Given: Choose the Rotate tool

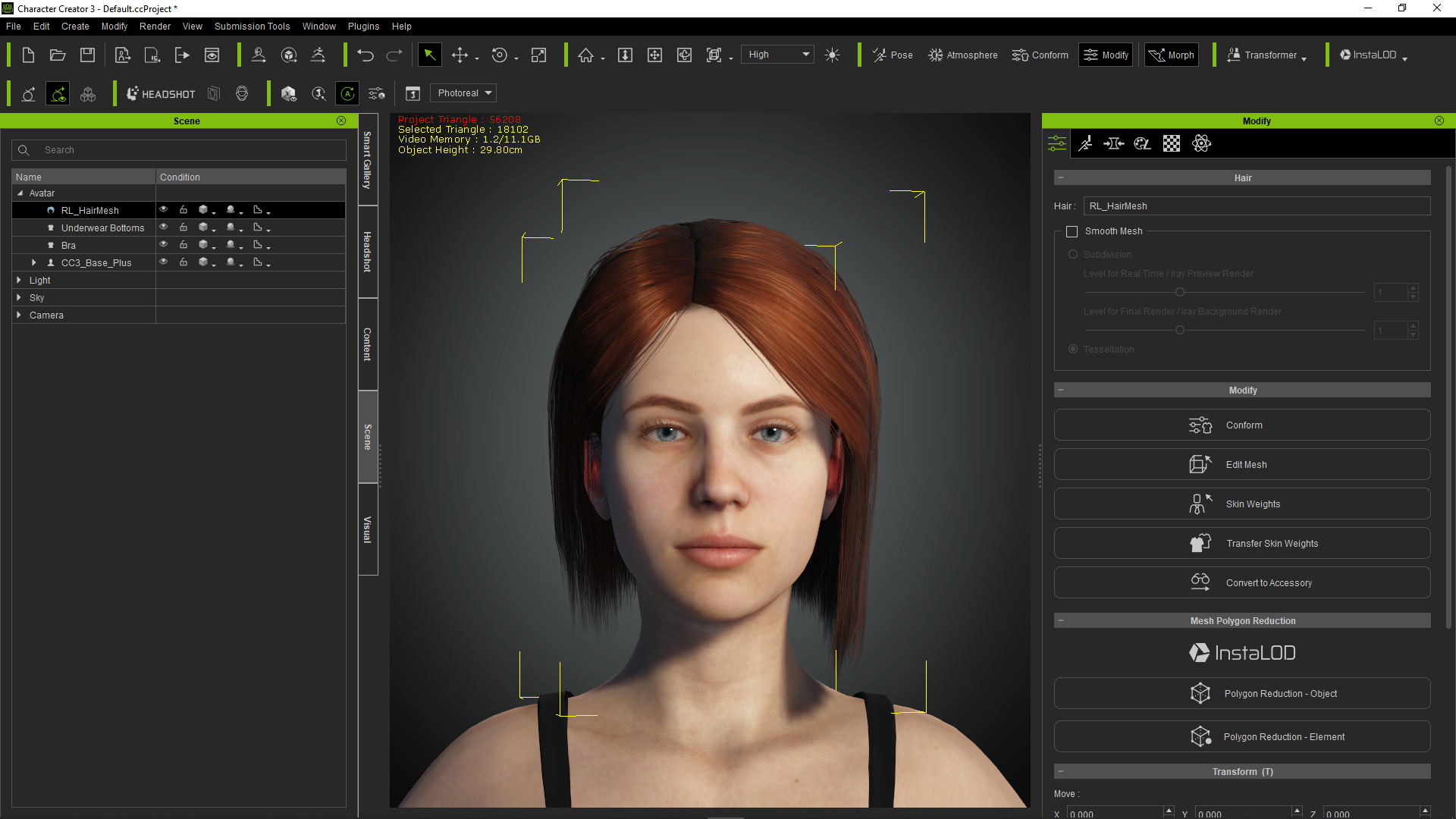Looking at the screenshot, I should [499, 55].
